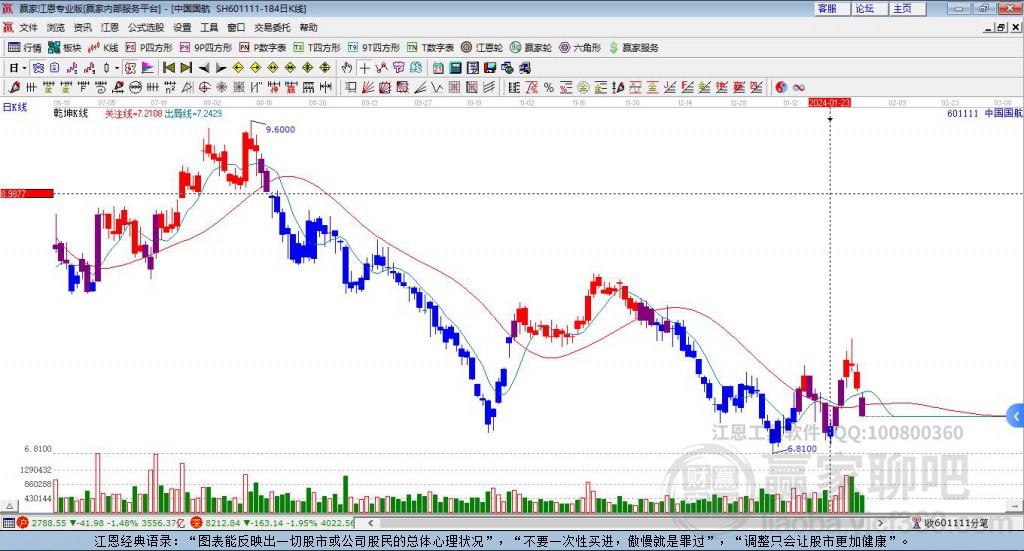The height and width of the screenshot is (551, 1024).
Task: Open the P四方形 tool
Action: 149,48
